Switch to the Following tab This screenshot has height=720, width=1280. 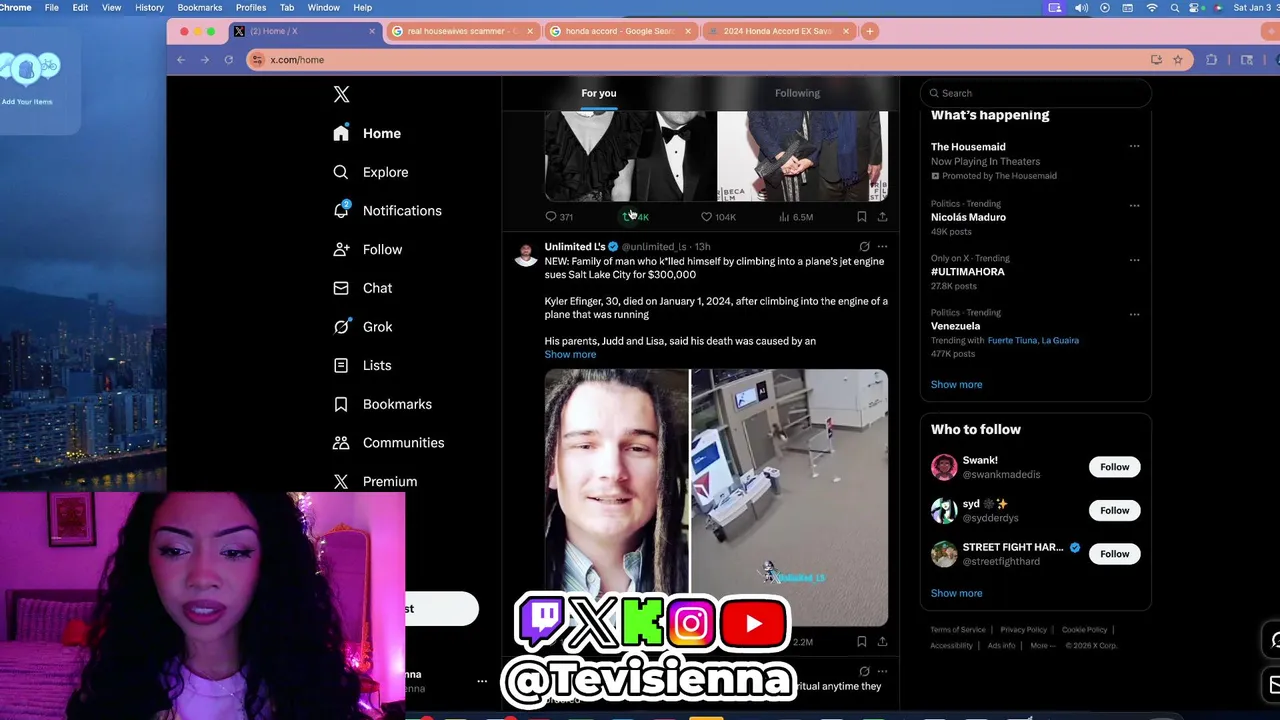tap(797, 93)
